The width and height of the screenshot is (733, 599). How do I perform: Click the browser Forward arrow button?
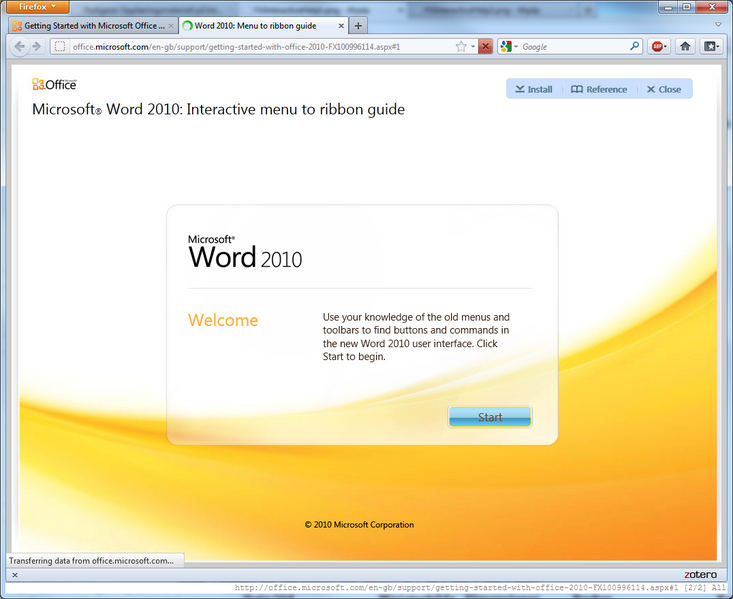click(x=37, y=46)
